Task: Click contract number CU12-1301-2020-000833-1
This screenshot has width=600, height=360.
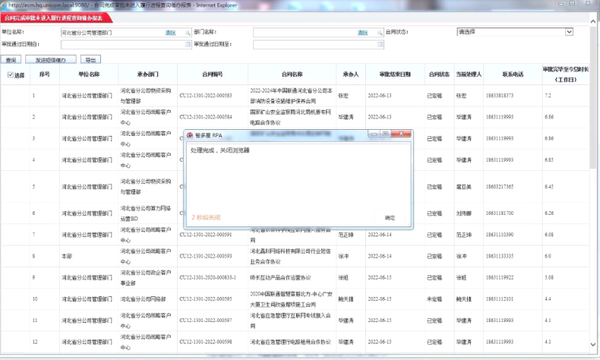Action: 208,278
